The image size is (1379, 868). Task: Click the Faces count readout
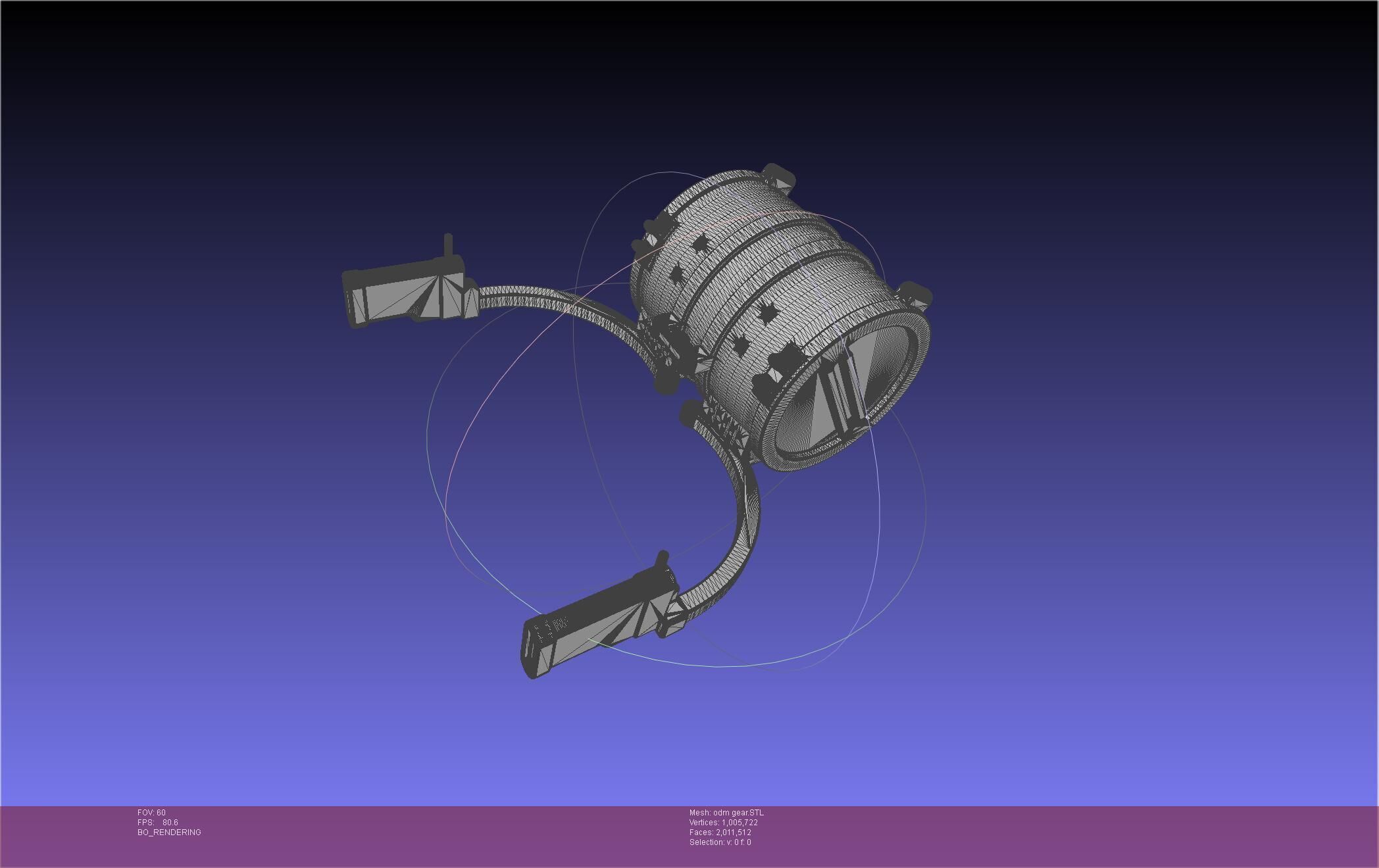click(x=720, y=832)
